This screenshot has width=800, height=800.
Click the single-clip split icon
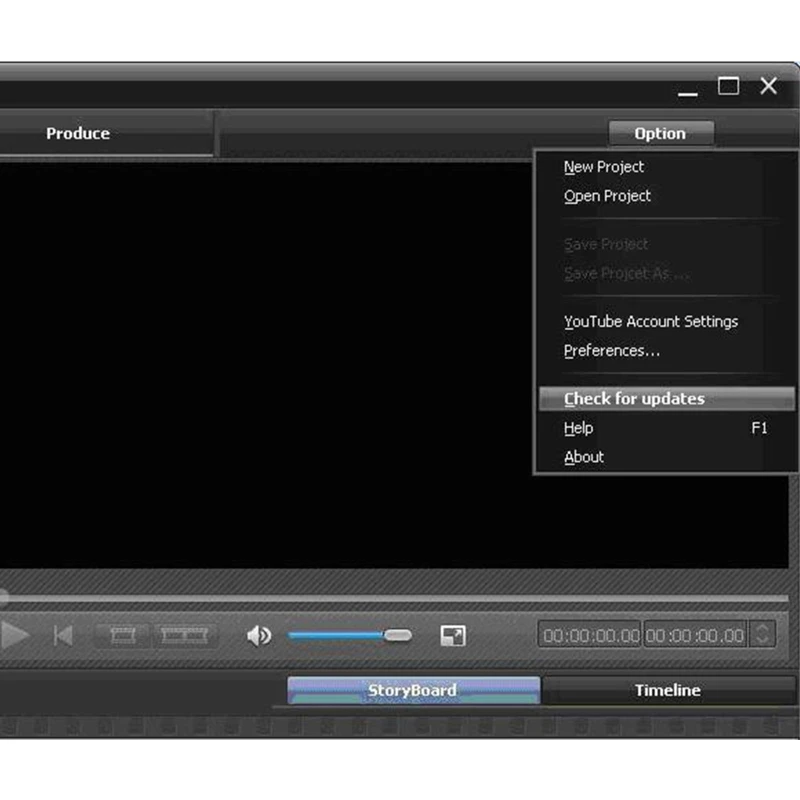pyautogui.click(x=123, y=636)
